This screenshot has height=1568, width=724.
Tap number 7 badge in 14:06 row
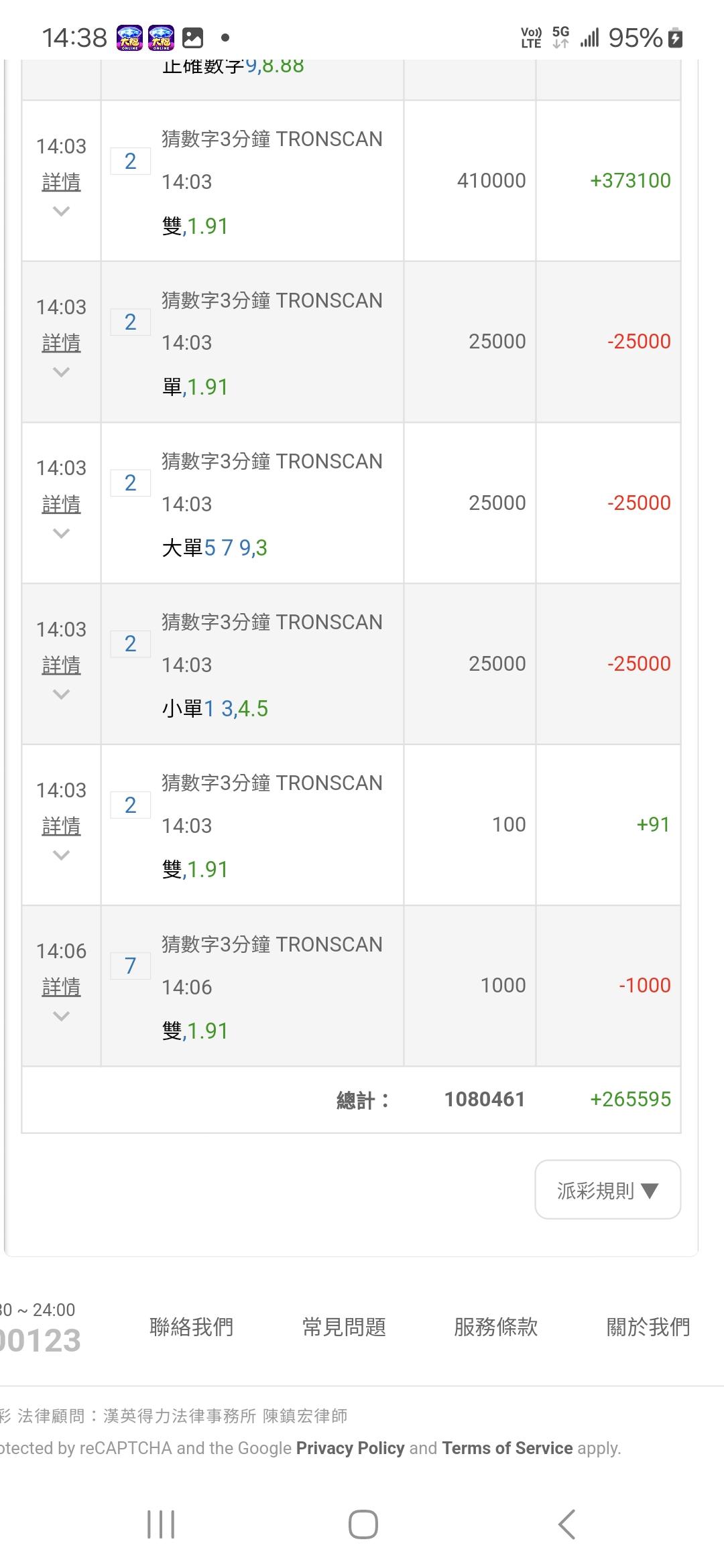coord(130,966)
